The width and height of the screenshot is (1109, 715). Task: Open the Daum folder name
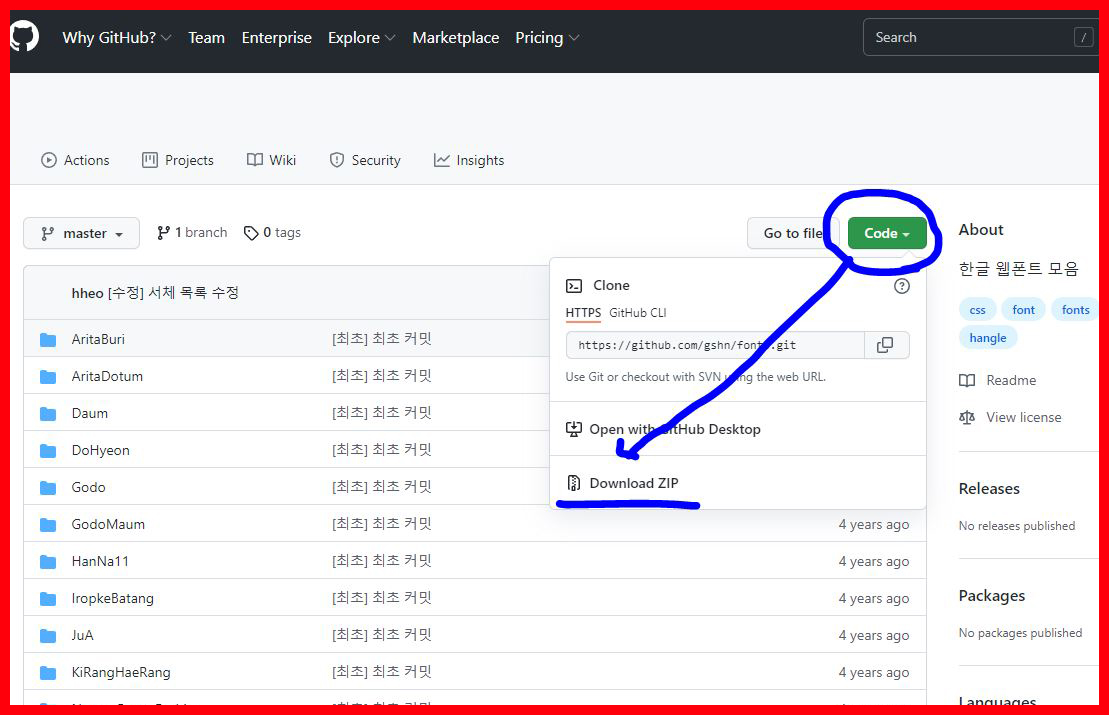coord(90,413)
